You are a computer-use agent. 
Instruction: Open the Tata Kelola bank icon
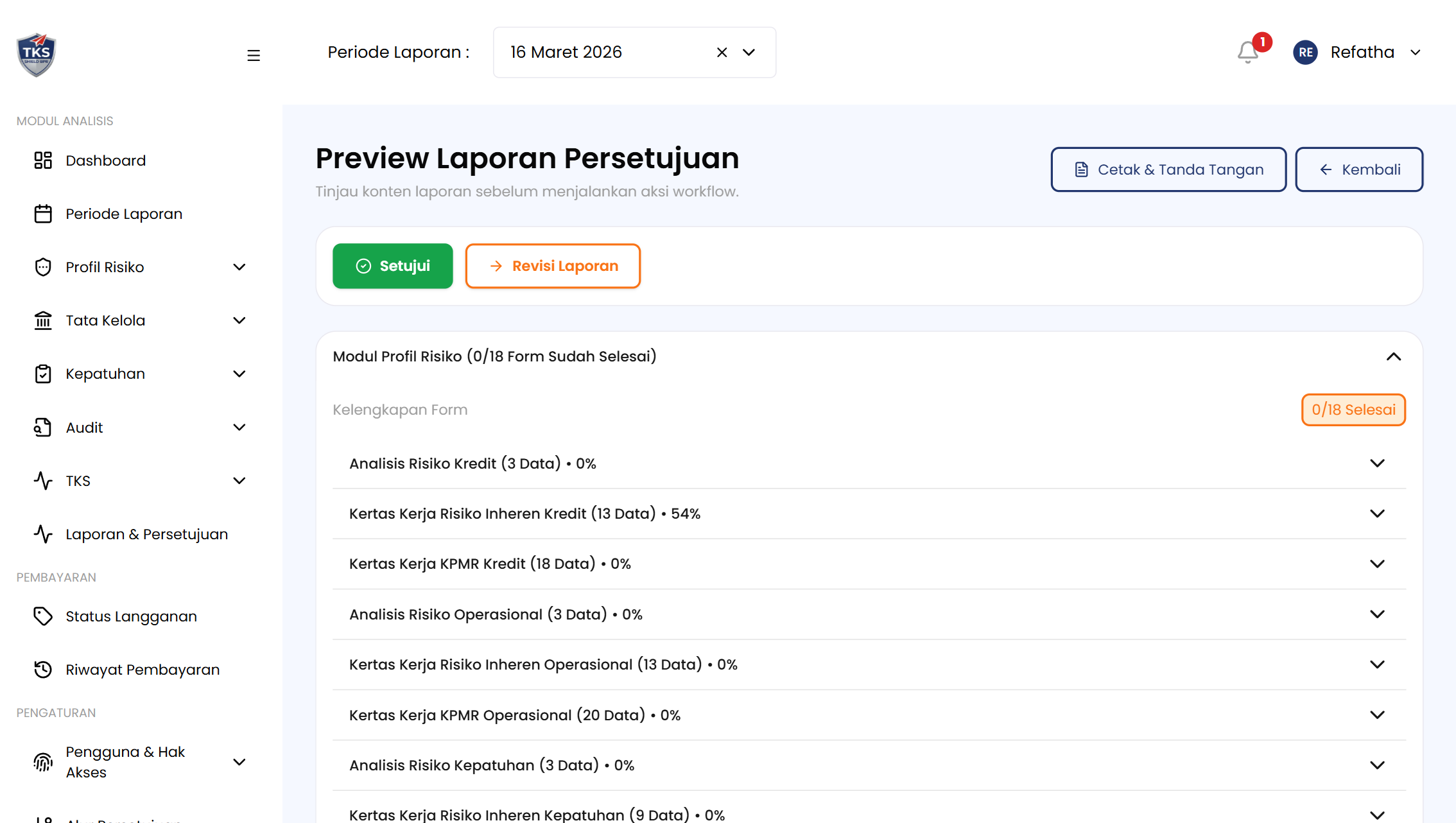[43, 320]
